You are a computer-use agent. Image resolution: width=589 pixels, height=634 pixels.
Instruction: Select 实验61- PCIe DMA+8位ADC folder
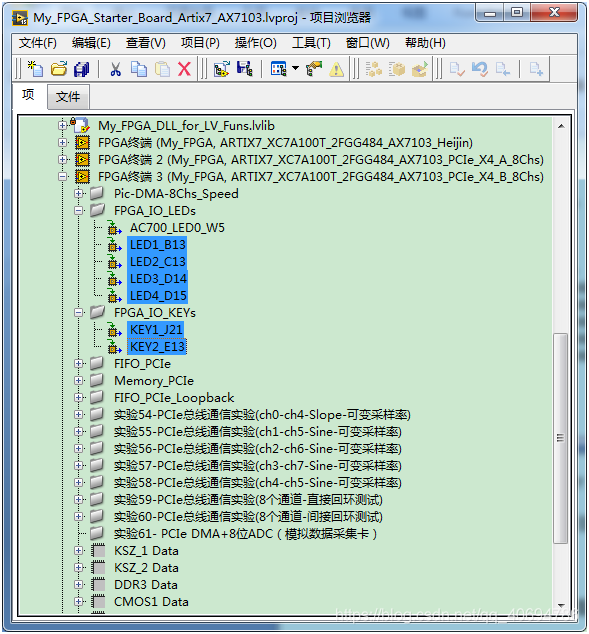pos(245,533)
